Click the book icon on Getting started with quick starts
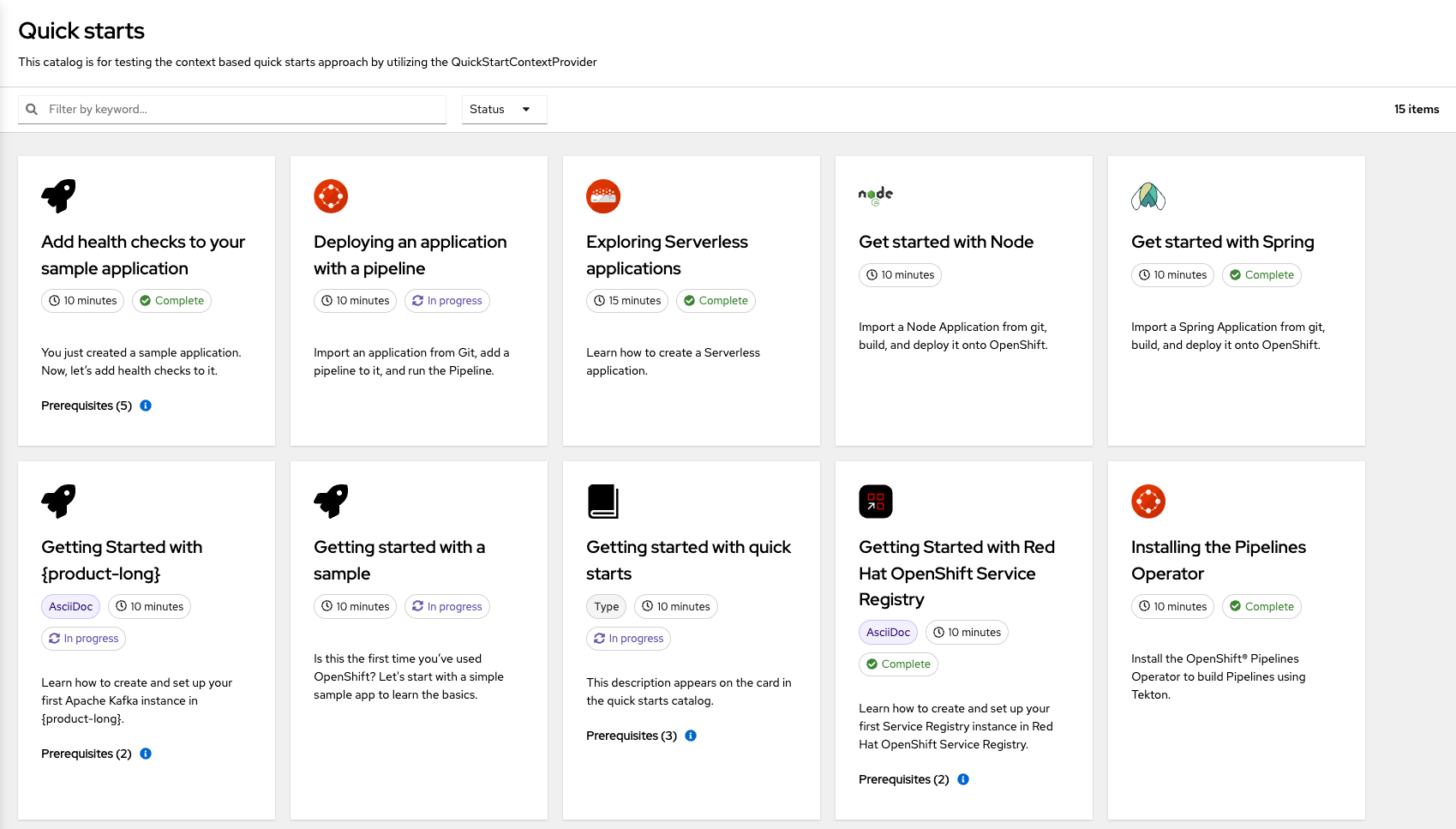Screen dimensions: 1456x829 pyautogui.click(x=603, y=501)
